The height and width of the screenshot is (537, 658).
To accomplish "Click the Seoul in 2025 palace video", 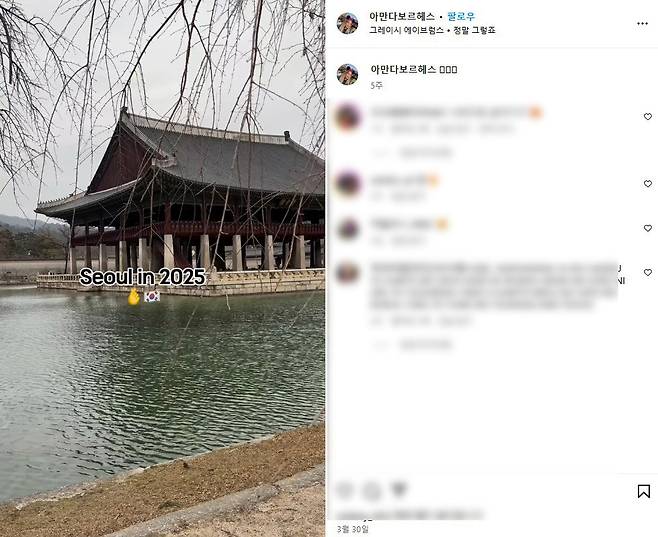I will coord(162,268).
